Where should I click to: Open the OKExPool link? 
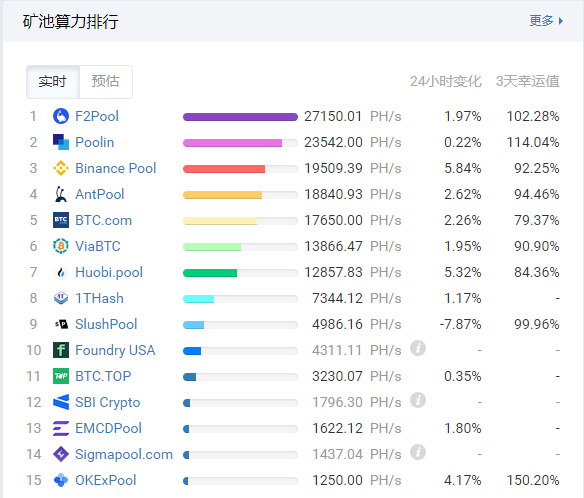tap(106, 480)
